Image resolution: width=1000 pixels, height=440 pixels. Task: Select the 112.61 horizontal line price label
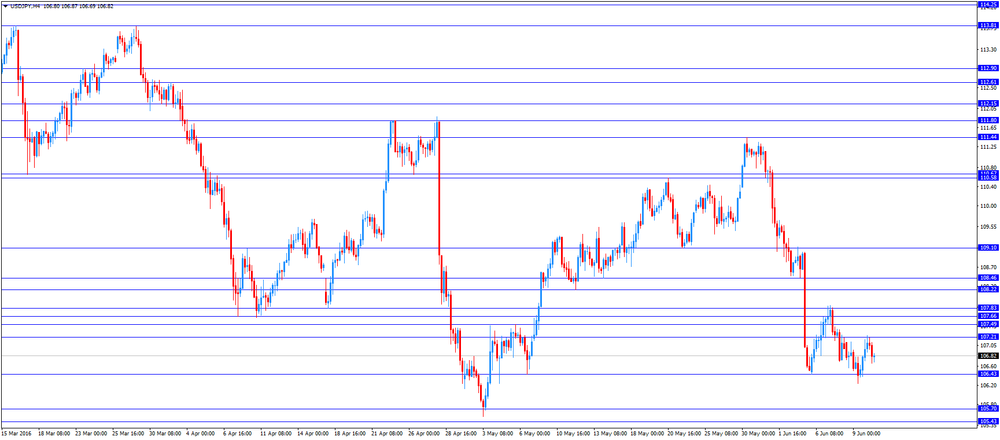(x=988, y=82)
